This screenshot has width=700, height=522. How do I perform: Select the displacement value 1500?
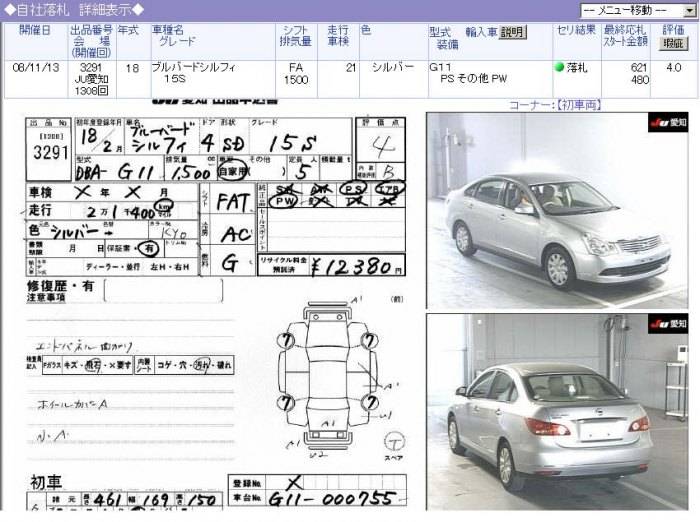(x=296, y=80)
